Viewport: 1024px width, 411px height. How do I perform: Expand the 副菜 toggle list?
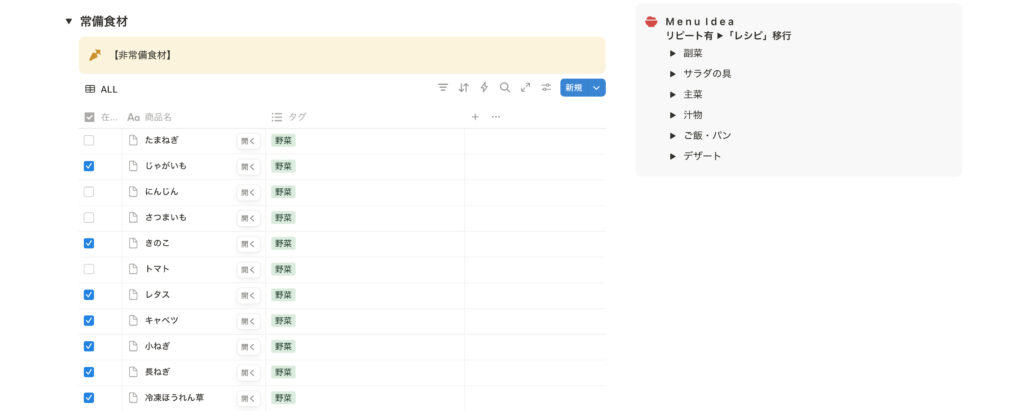tap(673, 53)
